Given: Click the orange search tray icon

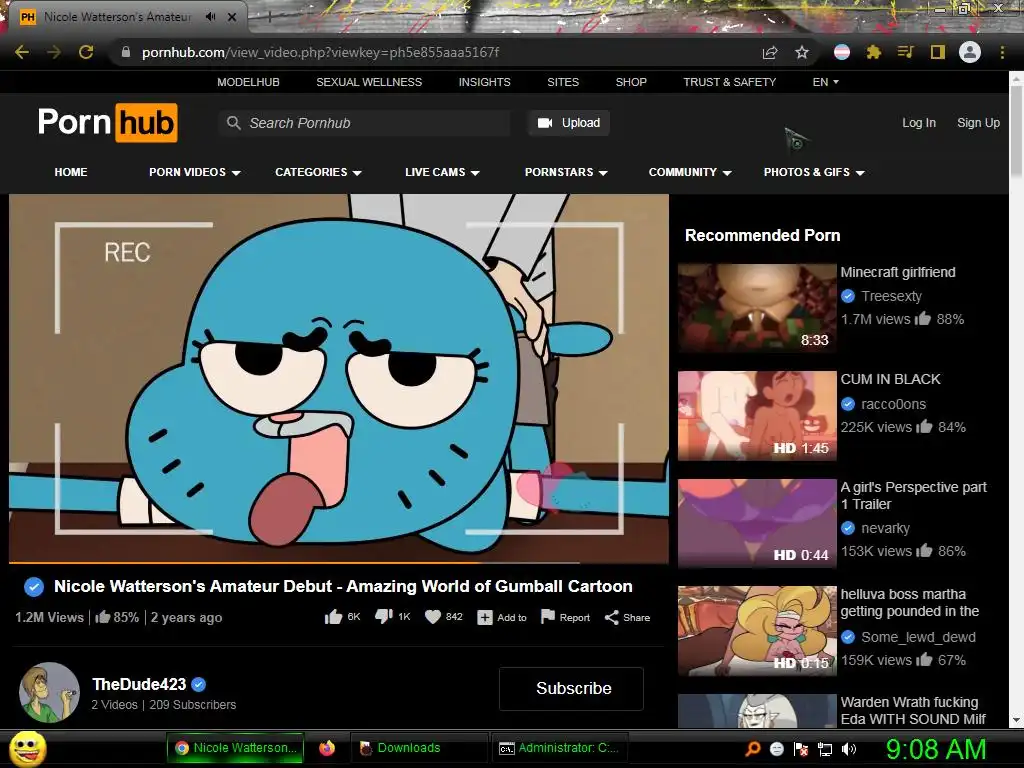Looking at the screenshot, I should coord(753,748).
